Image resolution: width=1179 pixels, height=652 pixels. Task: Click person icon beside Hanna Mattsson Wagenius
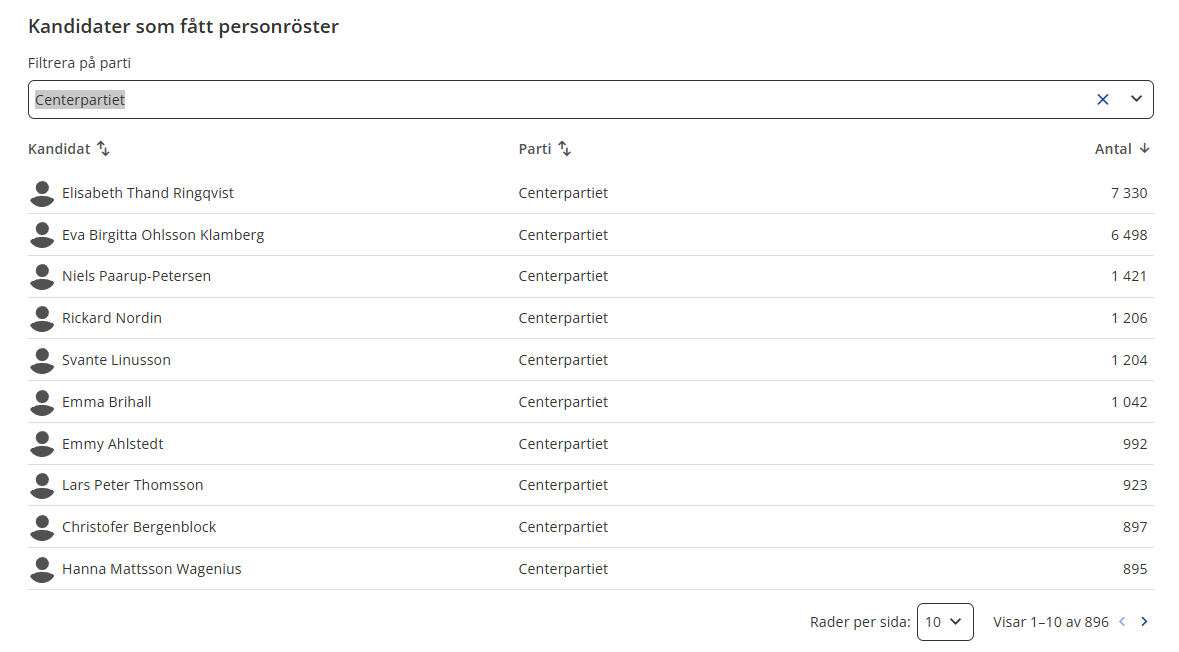coord(42,569)
